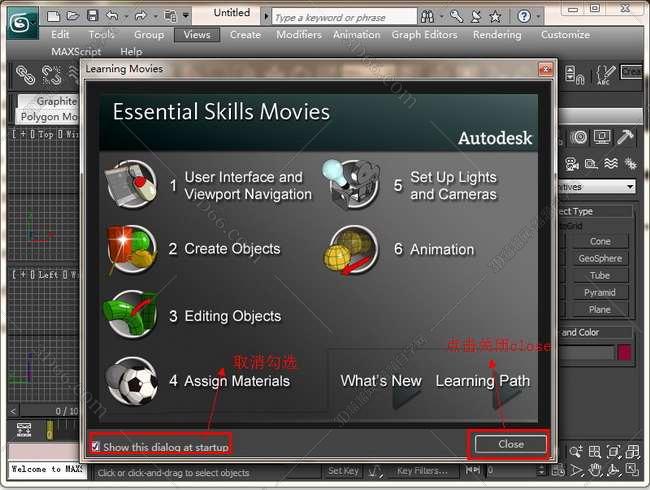Click the Space Warps waves icon

(x=611, y=163)
